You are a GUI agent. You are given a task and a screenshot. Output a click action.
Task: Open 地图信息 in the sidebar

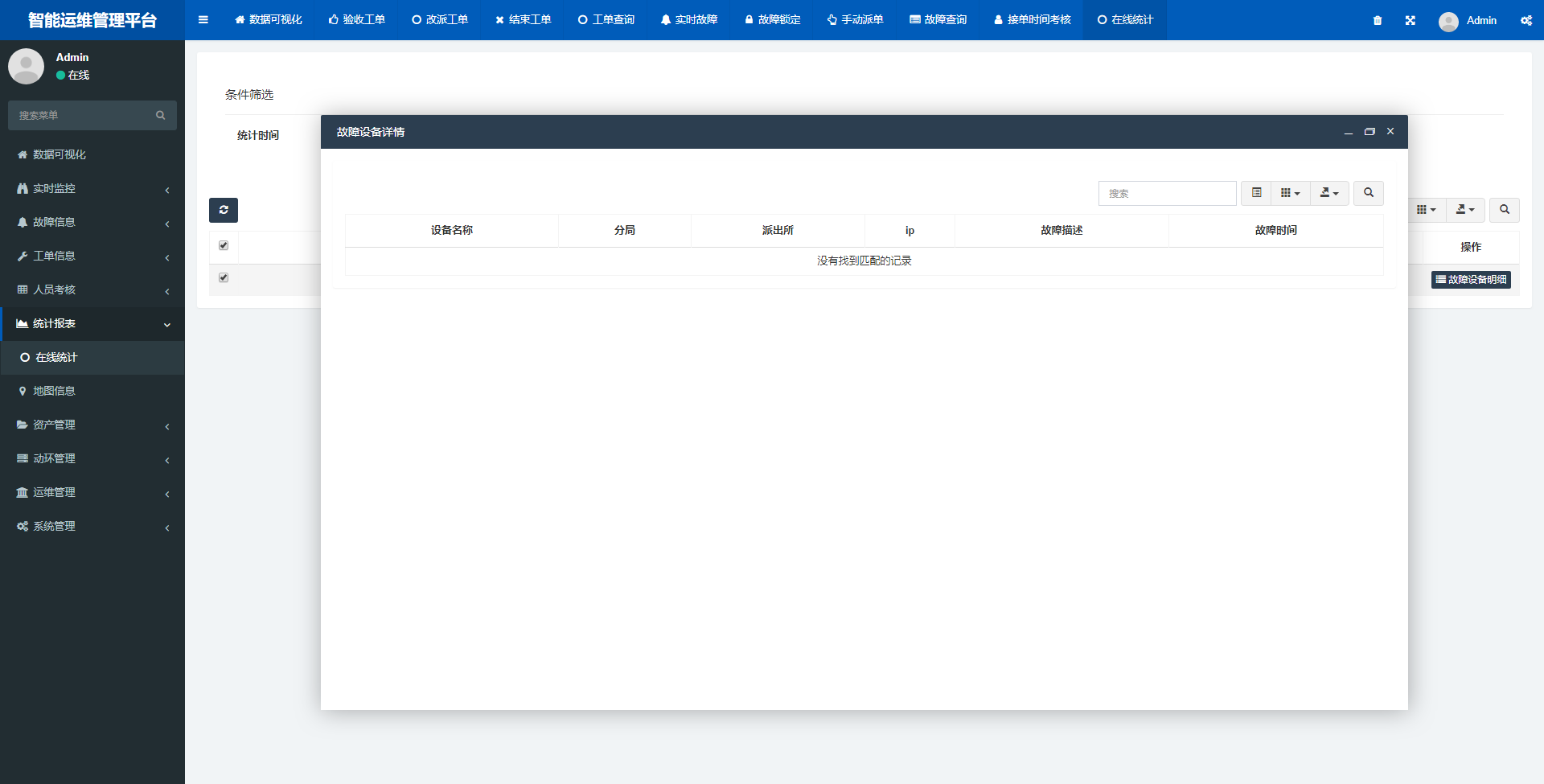tap(92, 391)
